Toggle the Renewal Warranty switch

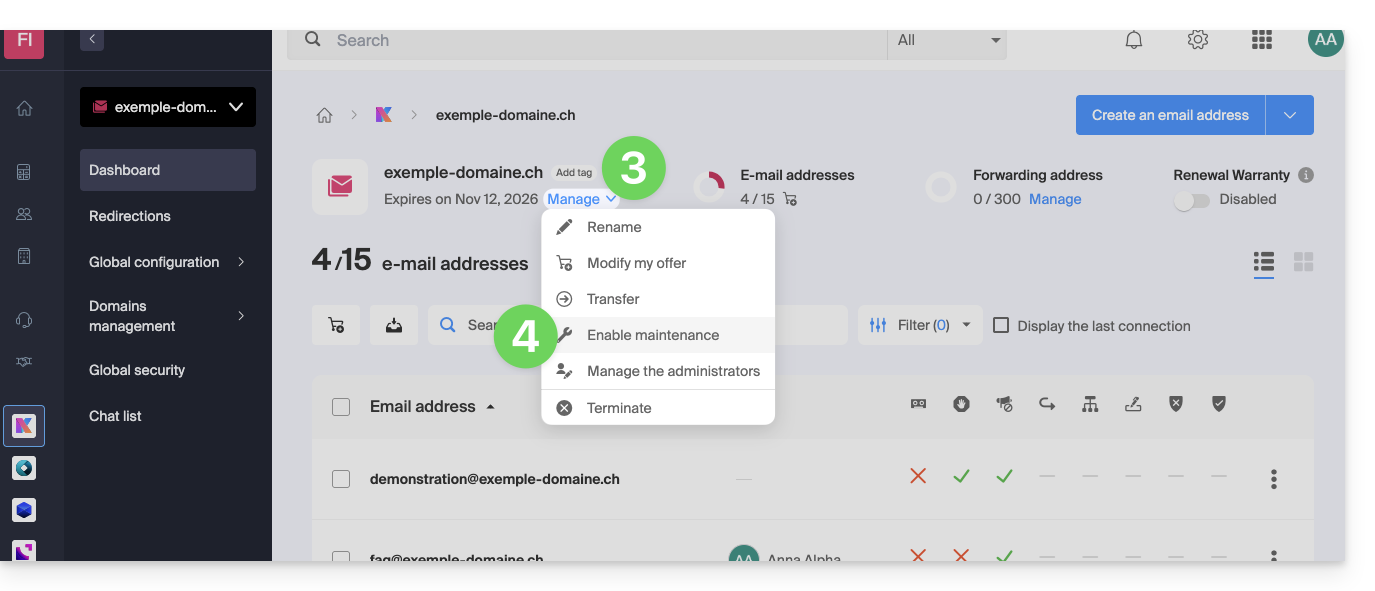[x=1191, y=200]
